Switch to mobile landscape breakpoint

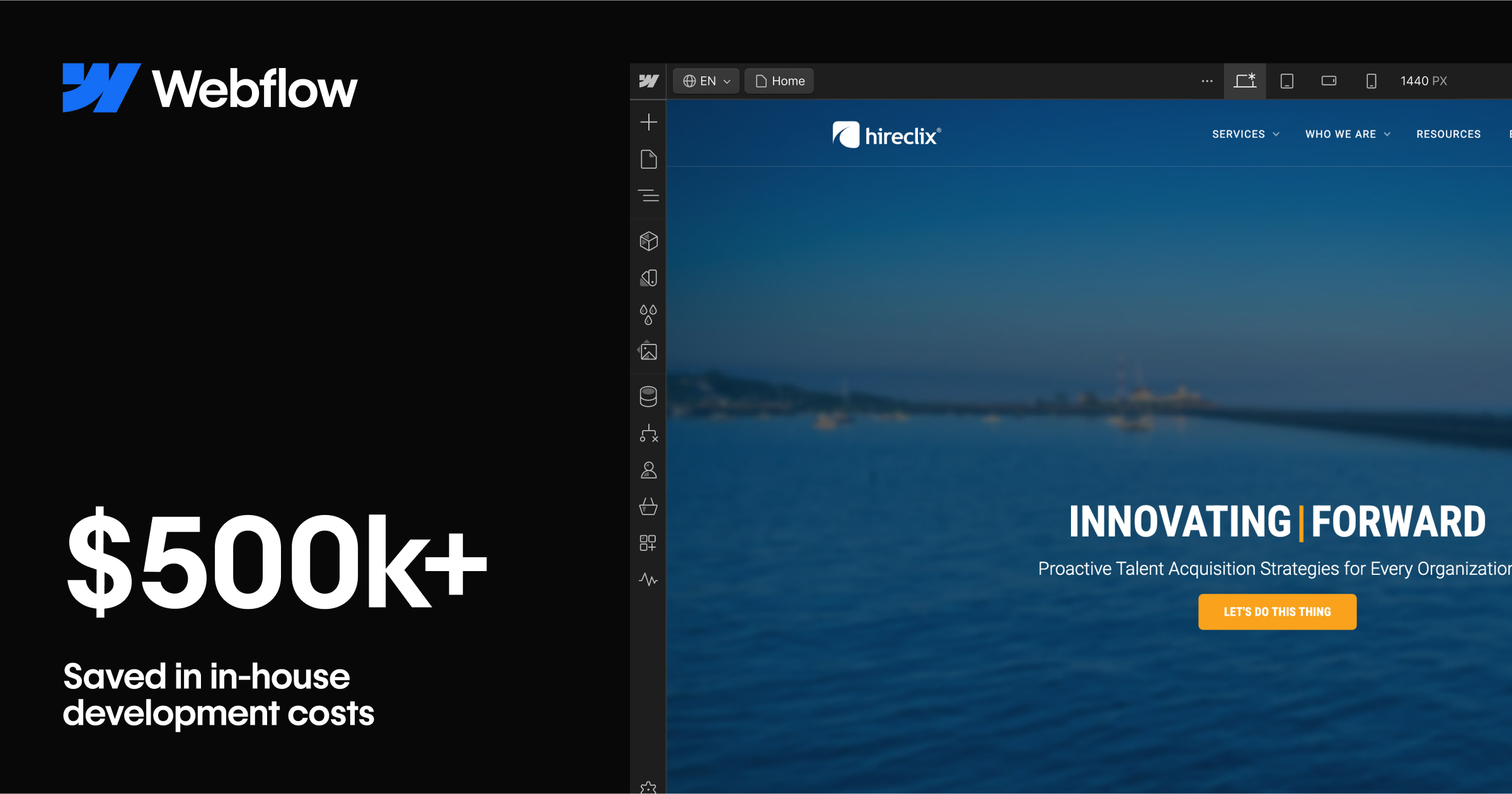(1329, 81)
